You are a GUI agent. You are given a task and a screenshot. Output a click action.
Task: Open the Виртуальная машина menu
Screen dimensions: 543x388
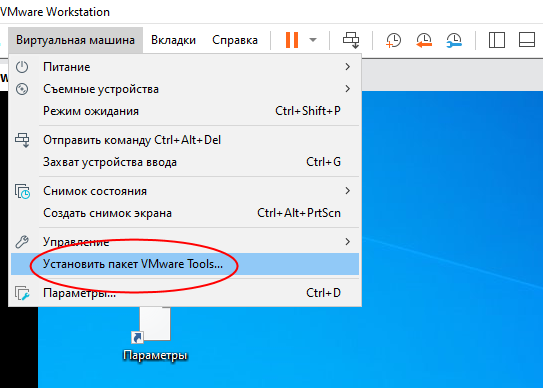(75, 40)
